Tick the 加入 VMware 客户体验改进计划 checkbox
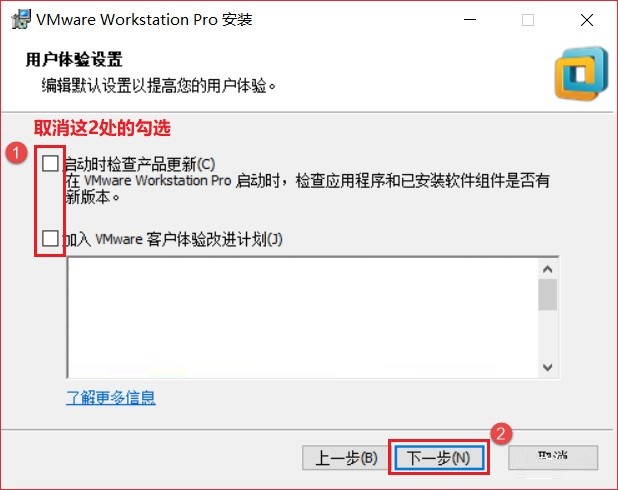Screen dimensions: 618x490 pos(50,238)
